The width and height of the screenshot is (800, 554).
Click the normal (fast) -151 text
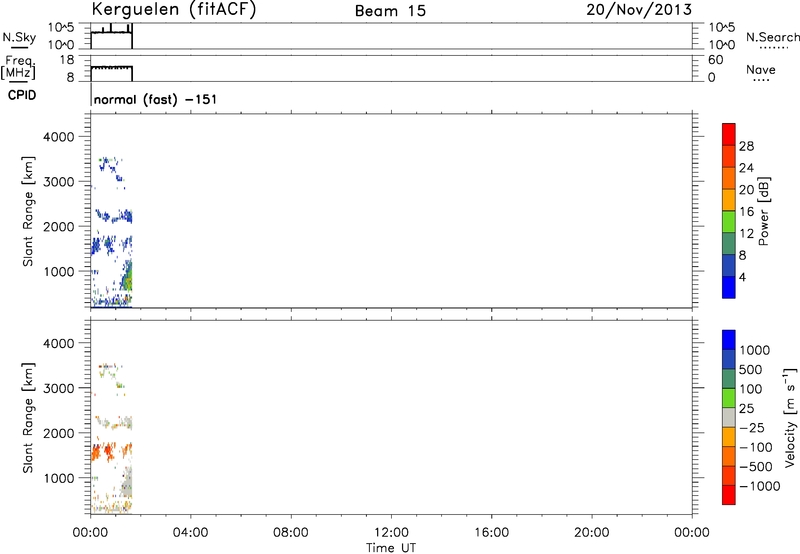coord(155,99)
